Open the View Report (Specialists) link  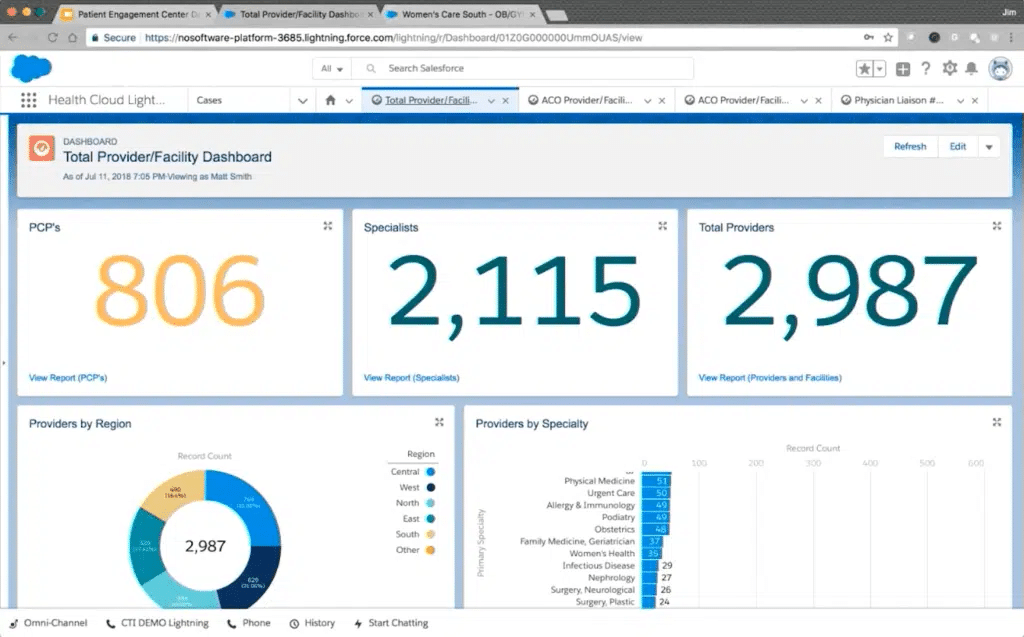pos(411,378)
